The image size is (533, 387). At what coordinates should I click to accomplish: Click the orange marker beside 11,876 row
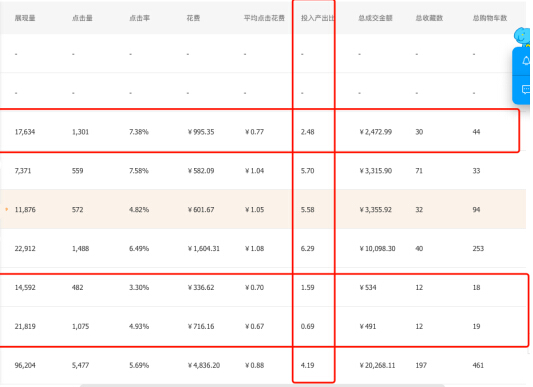tap(6, 209)
